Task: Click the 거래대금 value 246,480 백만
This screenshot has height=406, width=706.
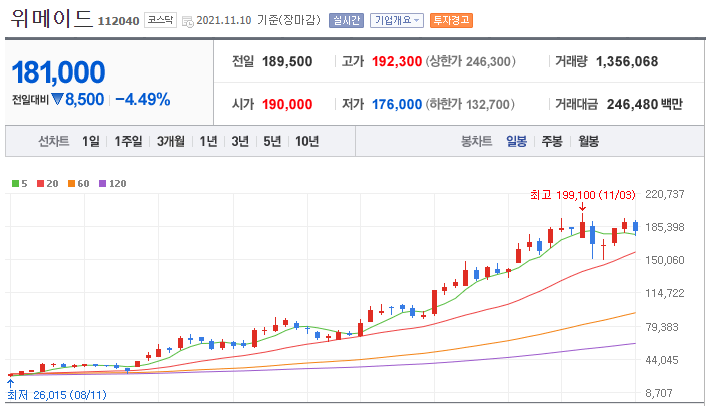Action: pos(644,104)
